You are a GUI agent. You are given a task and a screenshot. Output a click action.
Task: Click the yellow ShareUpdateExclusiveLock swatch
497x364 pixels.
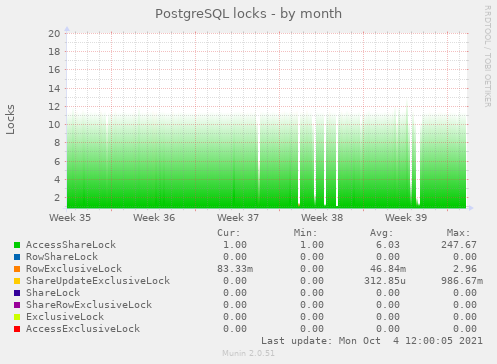(x=17, y=281)
